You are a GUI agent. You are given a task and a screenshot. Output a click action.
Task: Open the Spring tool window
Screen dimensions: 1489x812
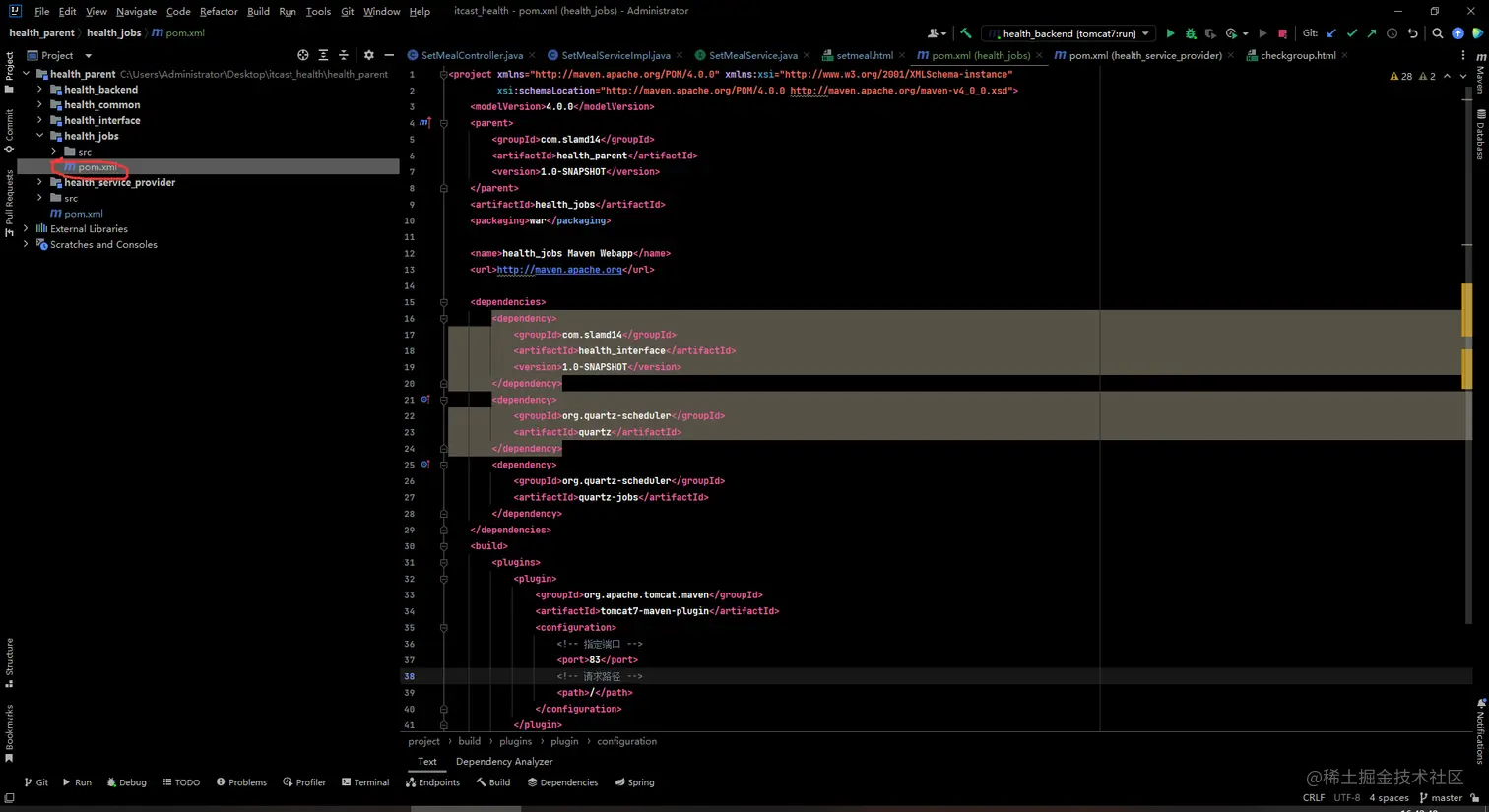pos(634,782)
